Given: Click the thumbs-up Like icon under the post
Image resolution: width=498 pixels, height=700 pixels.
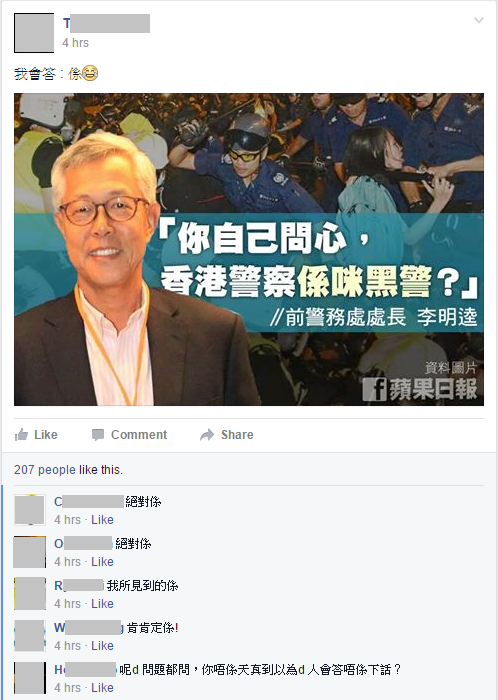Looking at the screenshot, I should pyautogui.click(x=21, y=434).
